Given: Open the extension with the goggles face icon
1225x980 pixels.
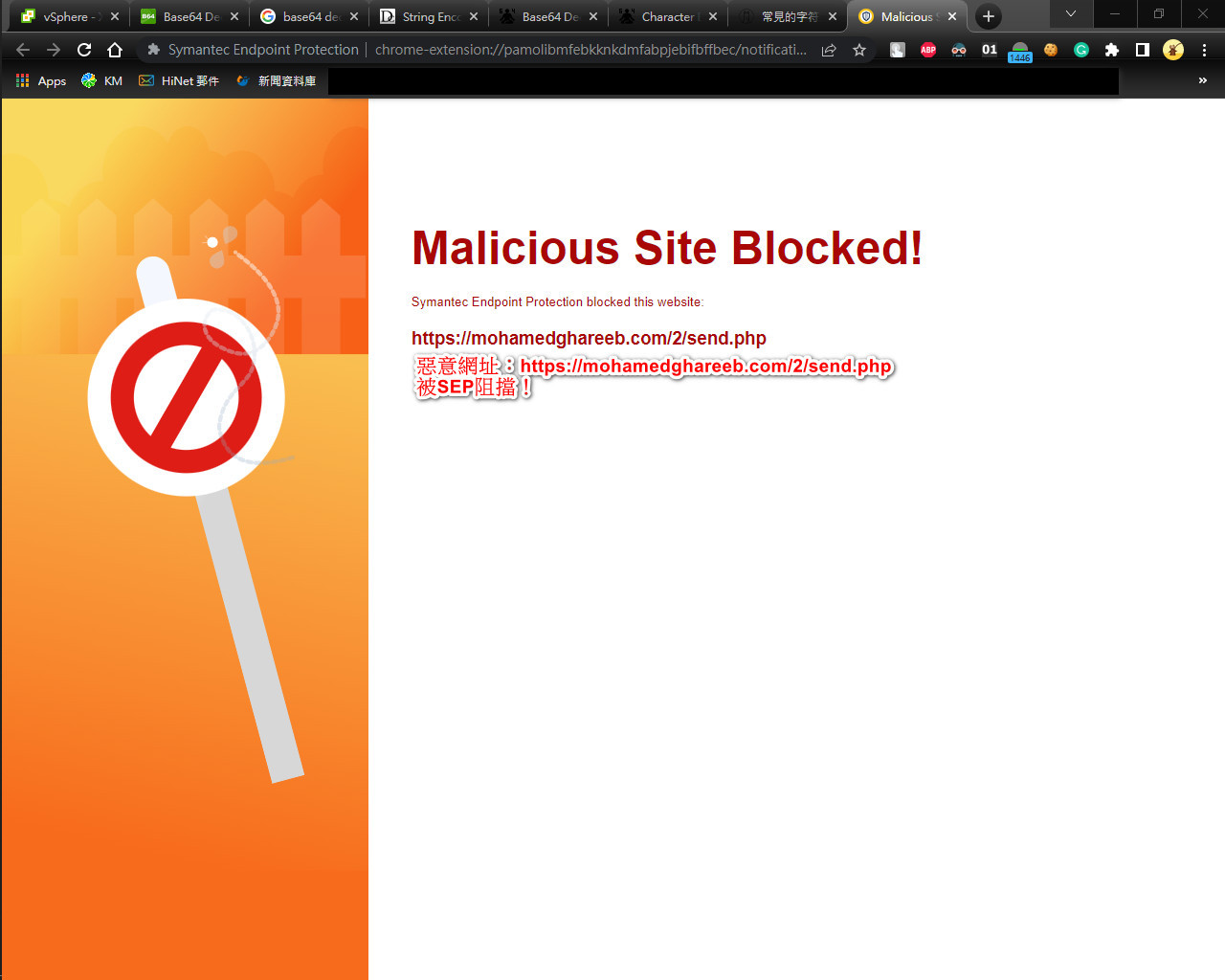Looking at the screenshot, I should coord(959,50).
